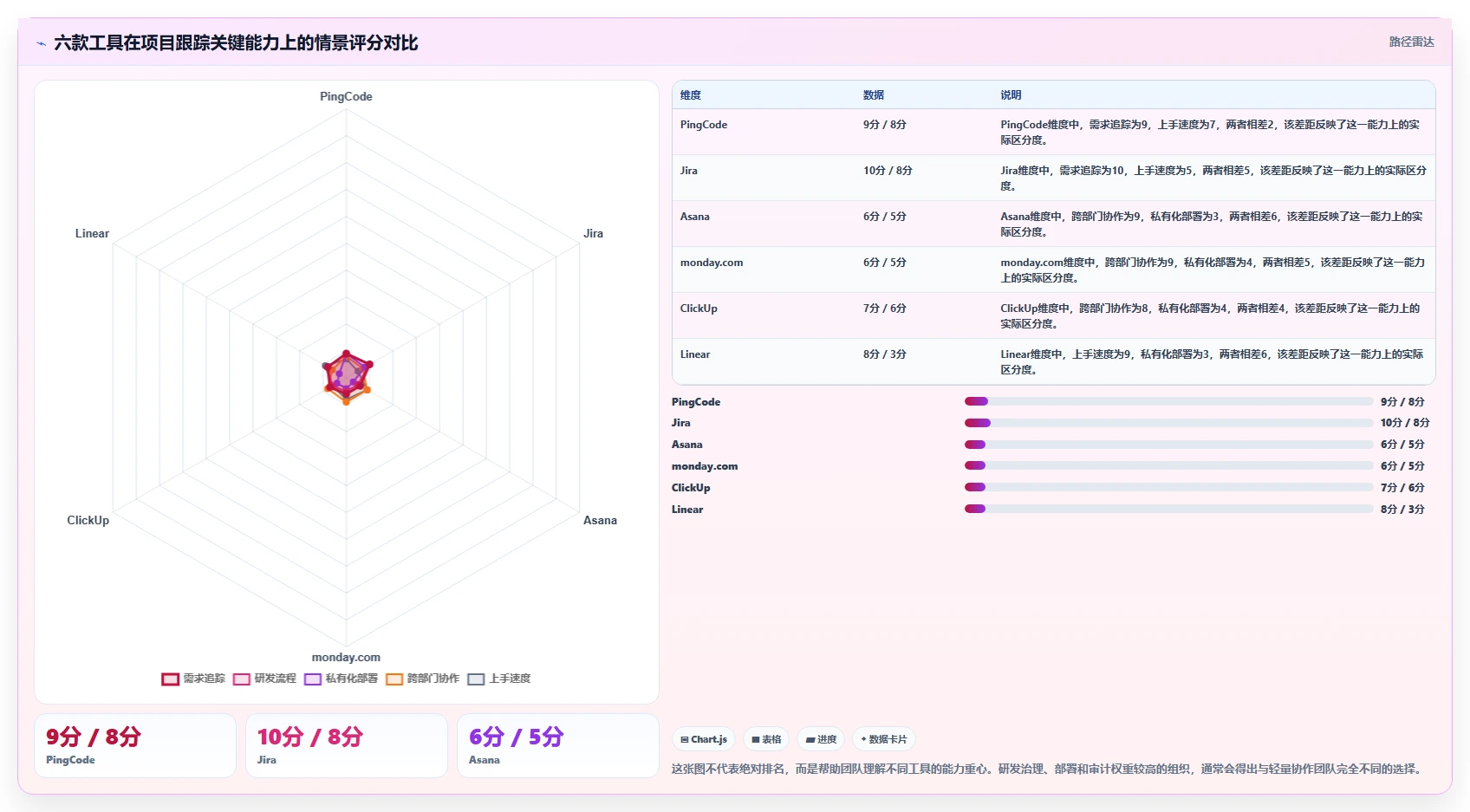Click the 10分 / 8分 value in the table
Screen dimensions: 1470x812
click(x=888, y=171)
